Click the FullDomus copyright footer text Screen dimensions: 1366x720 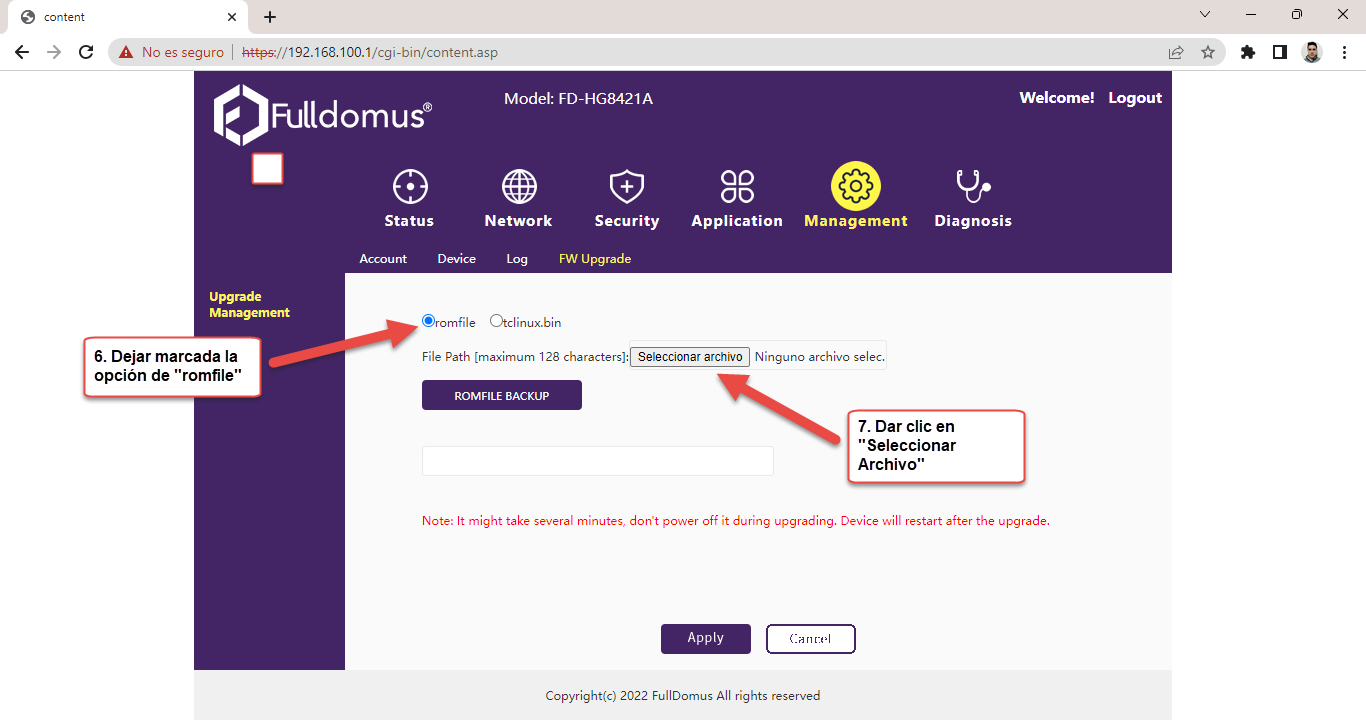point(683,696)
